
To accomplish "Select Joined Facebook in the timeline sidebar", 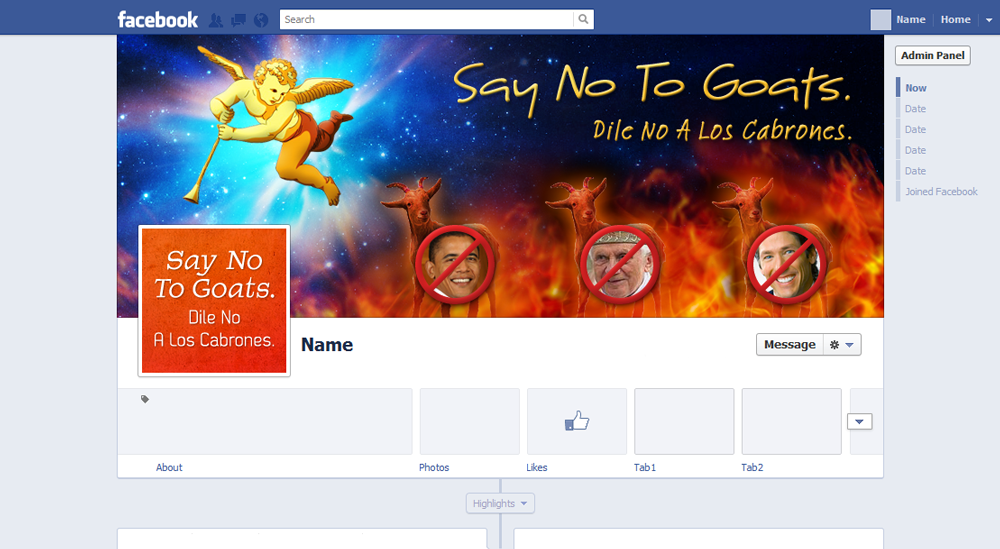I will click(x=941, y=191).
